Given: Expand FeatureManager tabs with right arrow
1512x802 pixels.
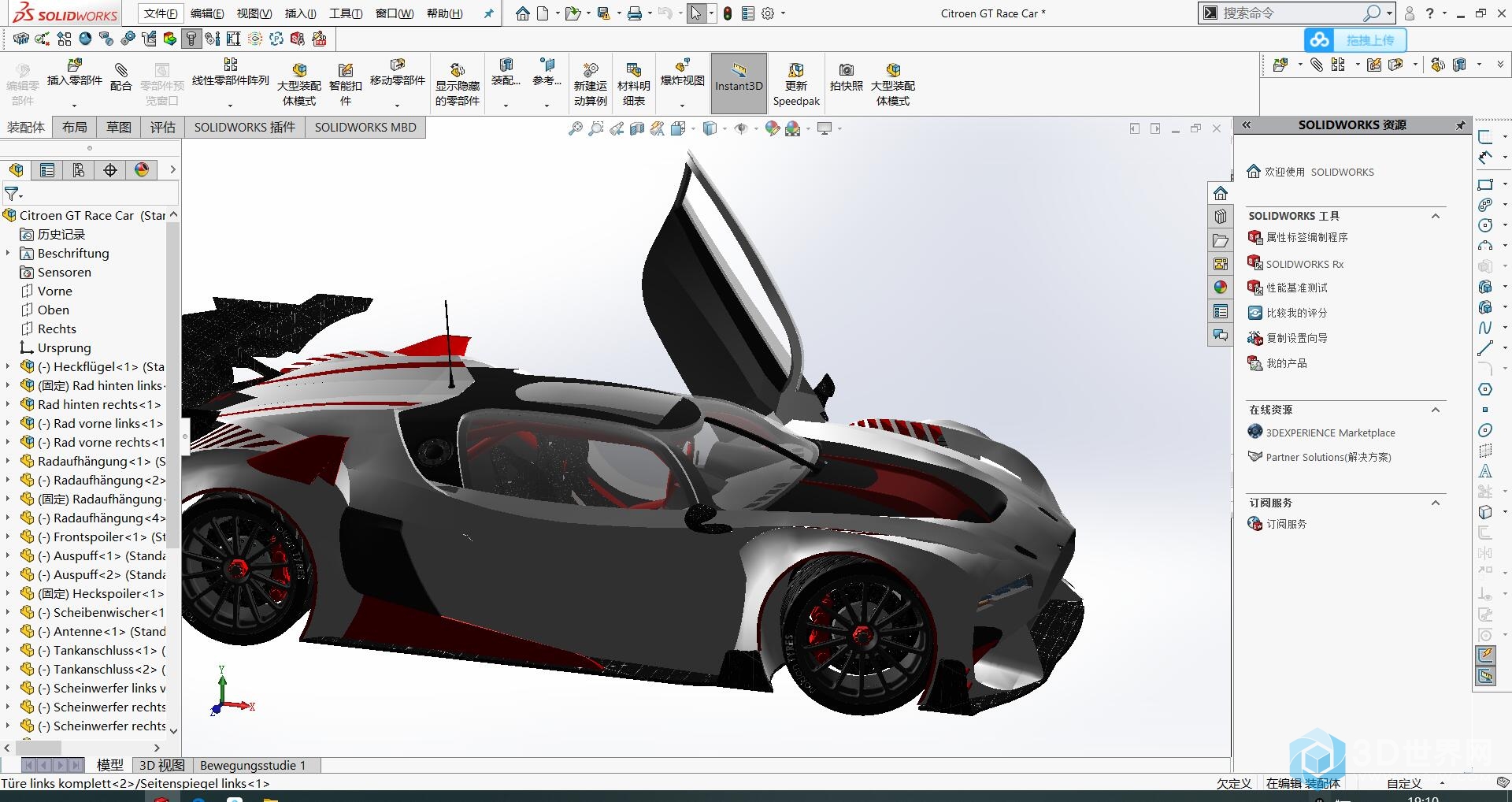Looking at the screenshot, I should coord(172,169).
